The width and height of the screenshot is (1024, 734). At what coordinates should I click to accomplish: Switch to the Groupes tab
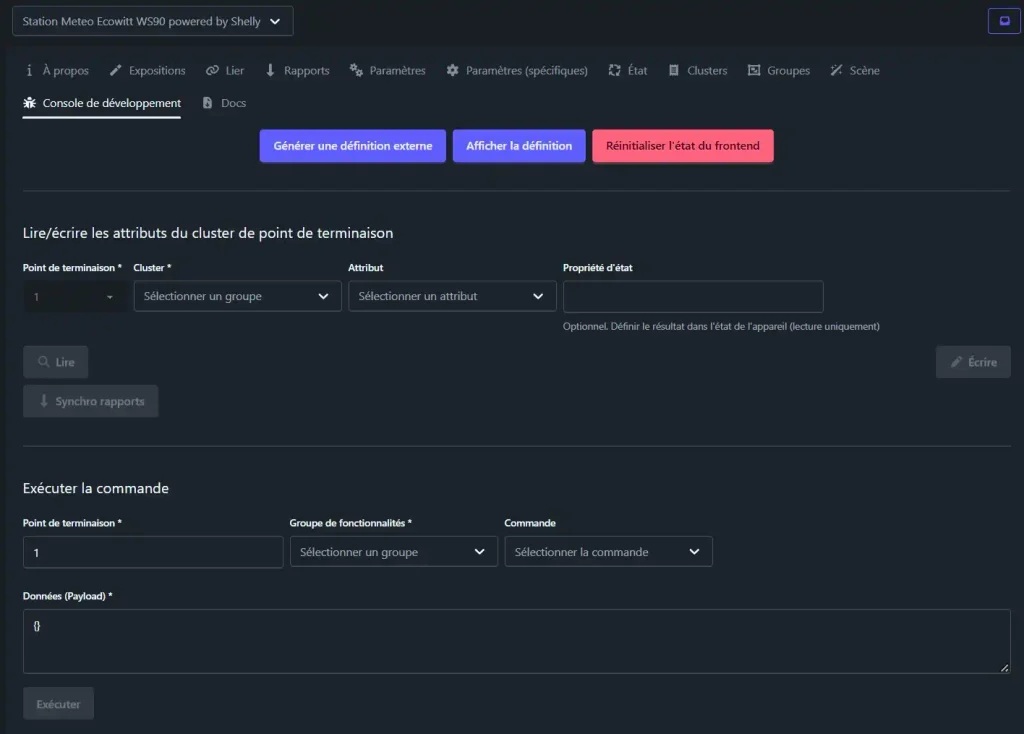(x=778, y=71)
